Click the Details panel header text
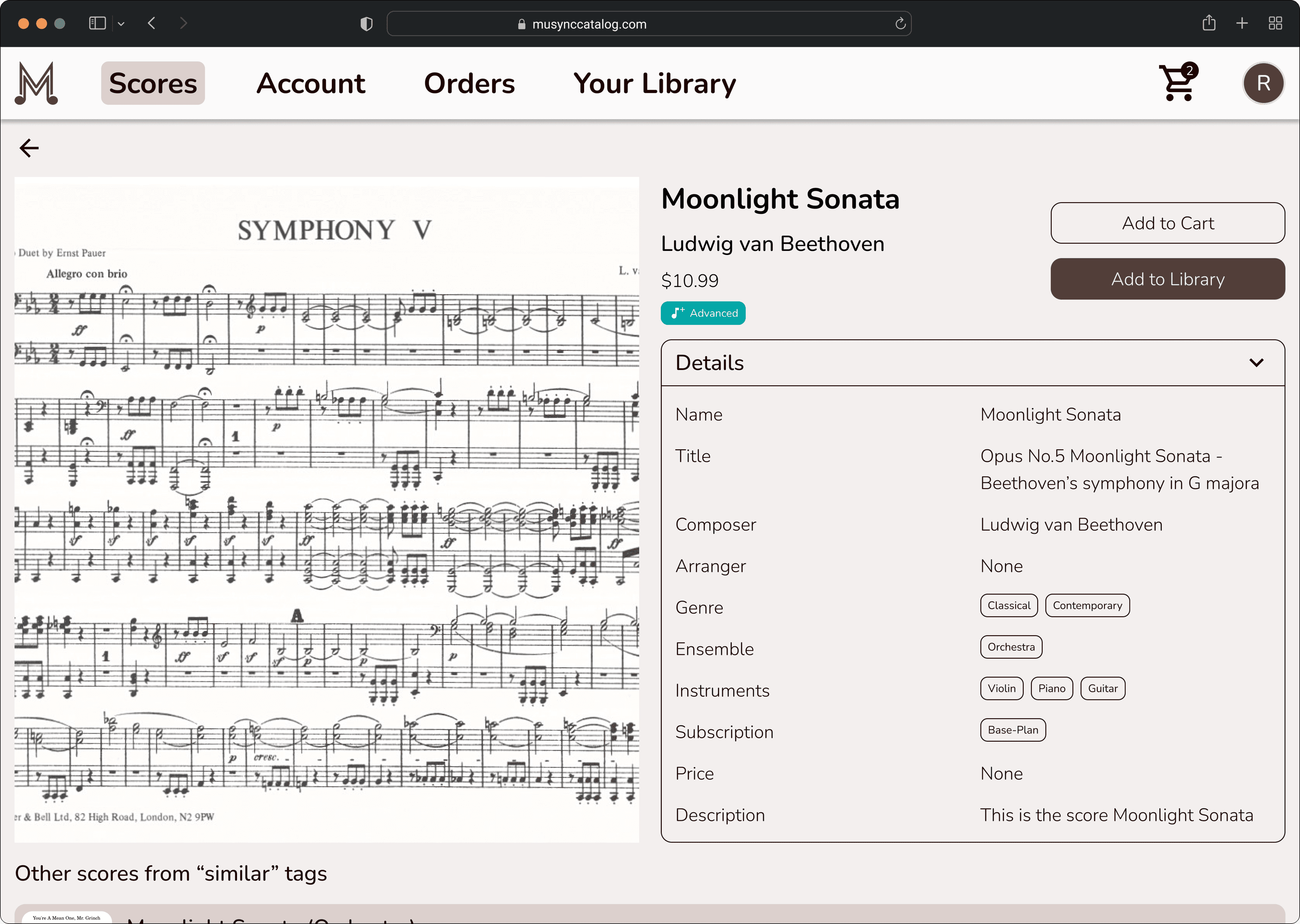This screenshot has width=1300, height=924. pos(709,363)
